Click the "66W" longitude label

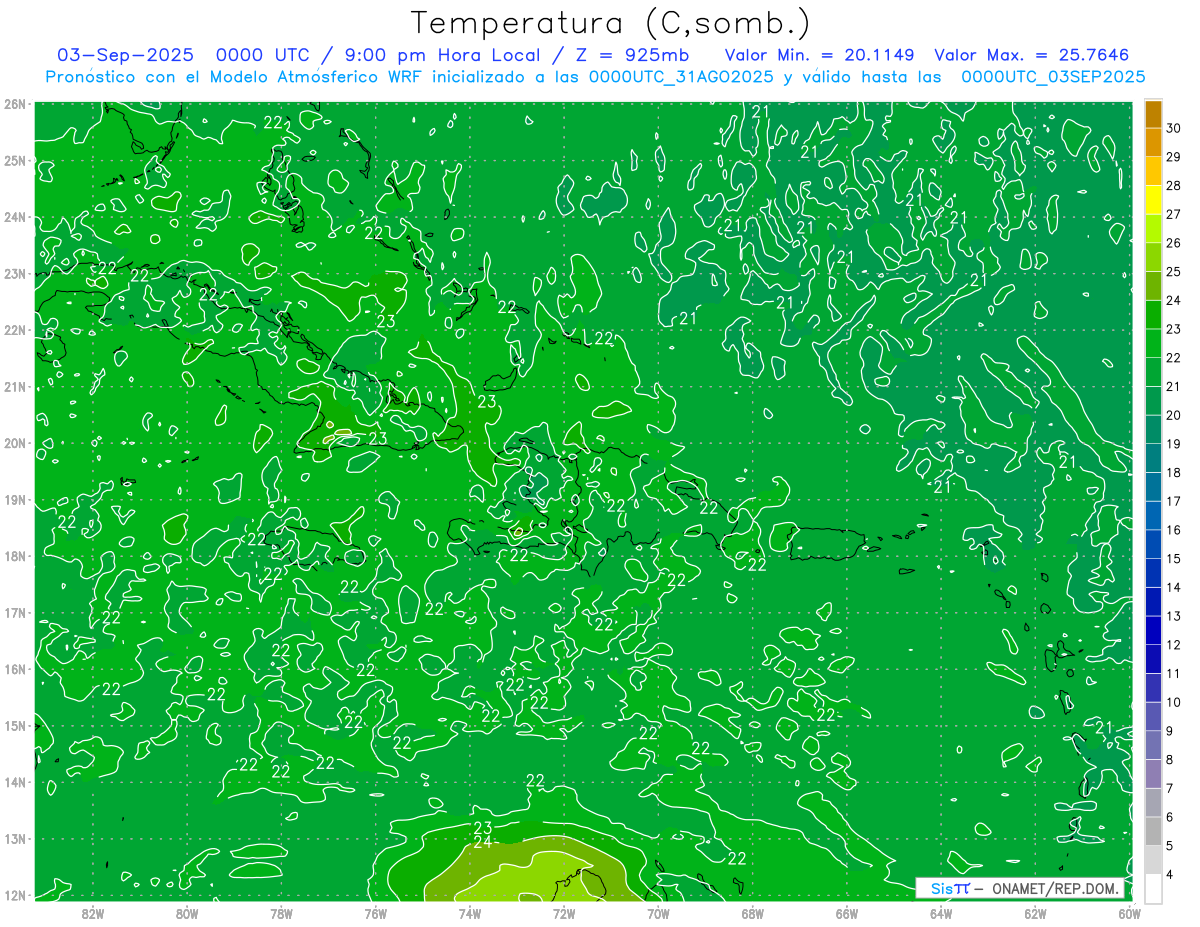click(x=847, y=913)
